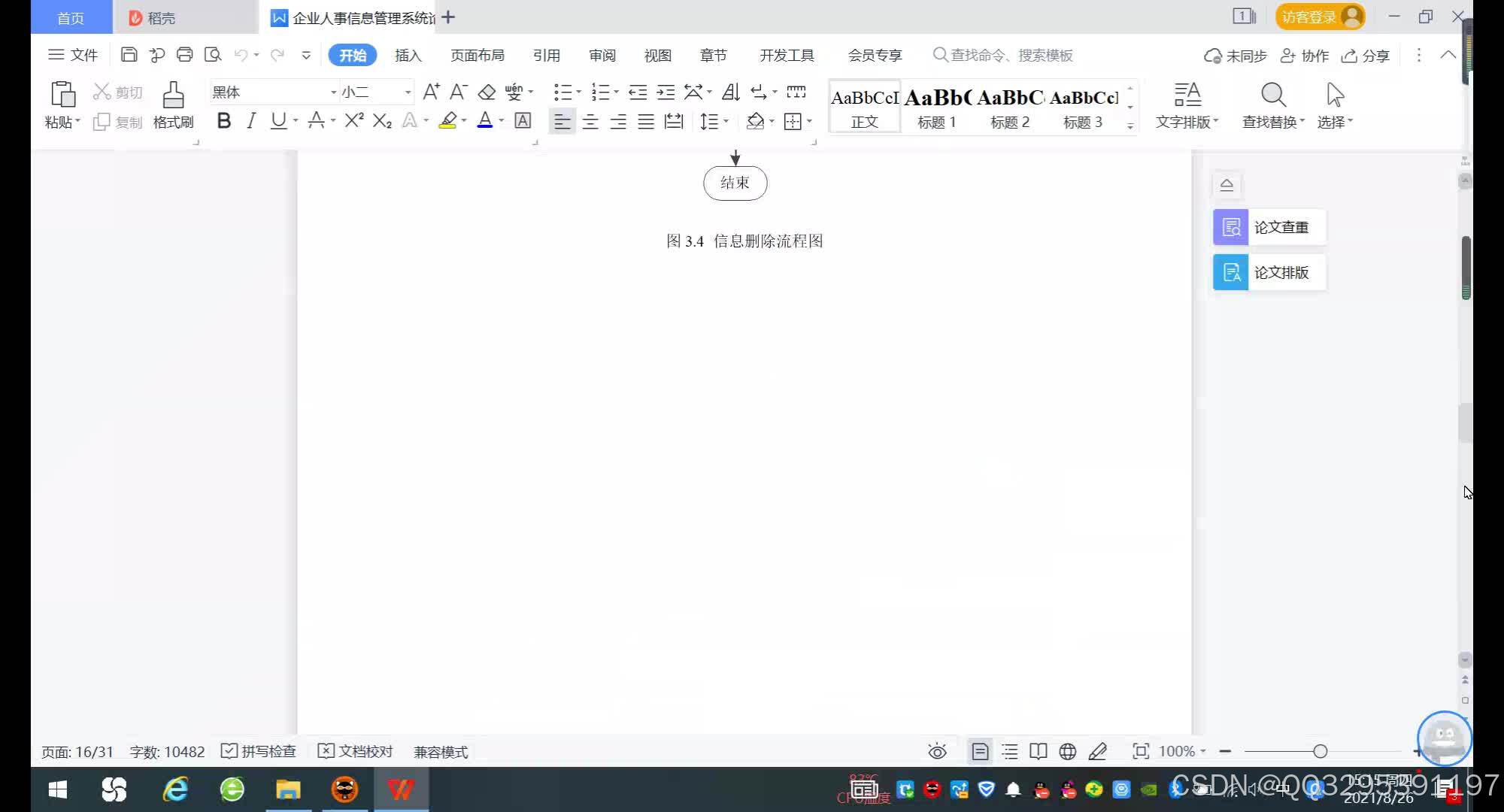1504x812 pixels.
Task: Increase paragraph indent
Action: 666,92
